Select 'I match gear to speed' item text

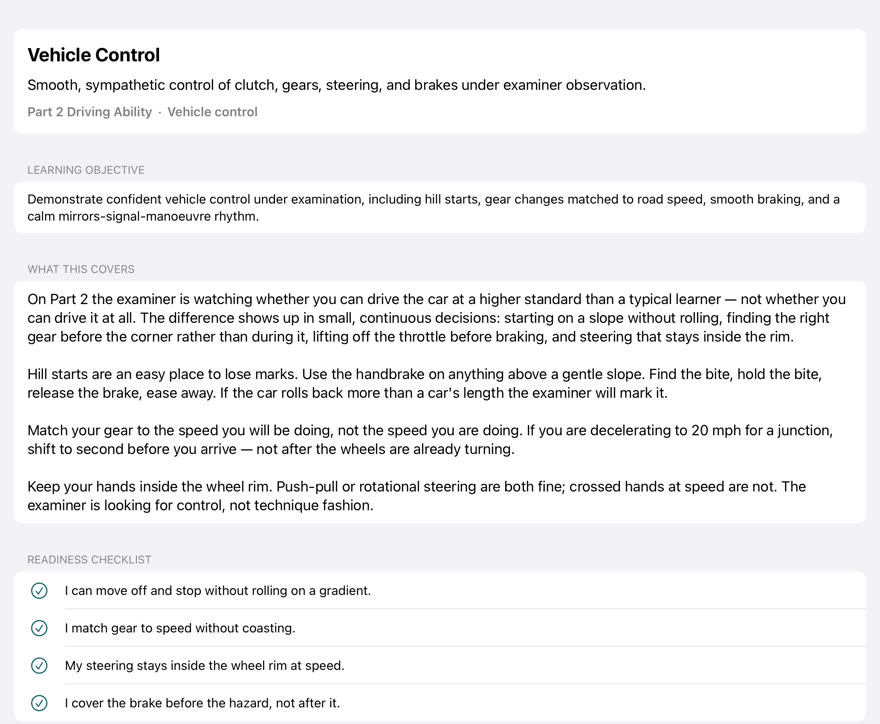coord(180,628)
